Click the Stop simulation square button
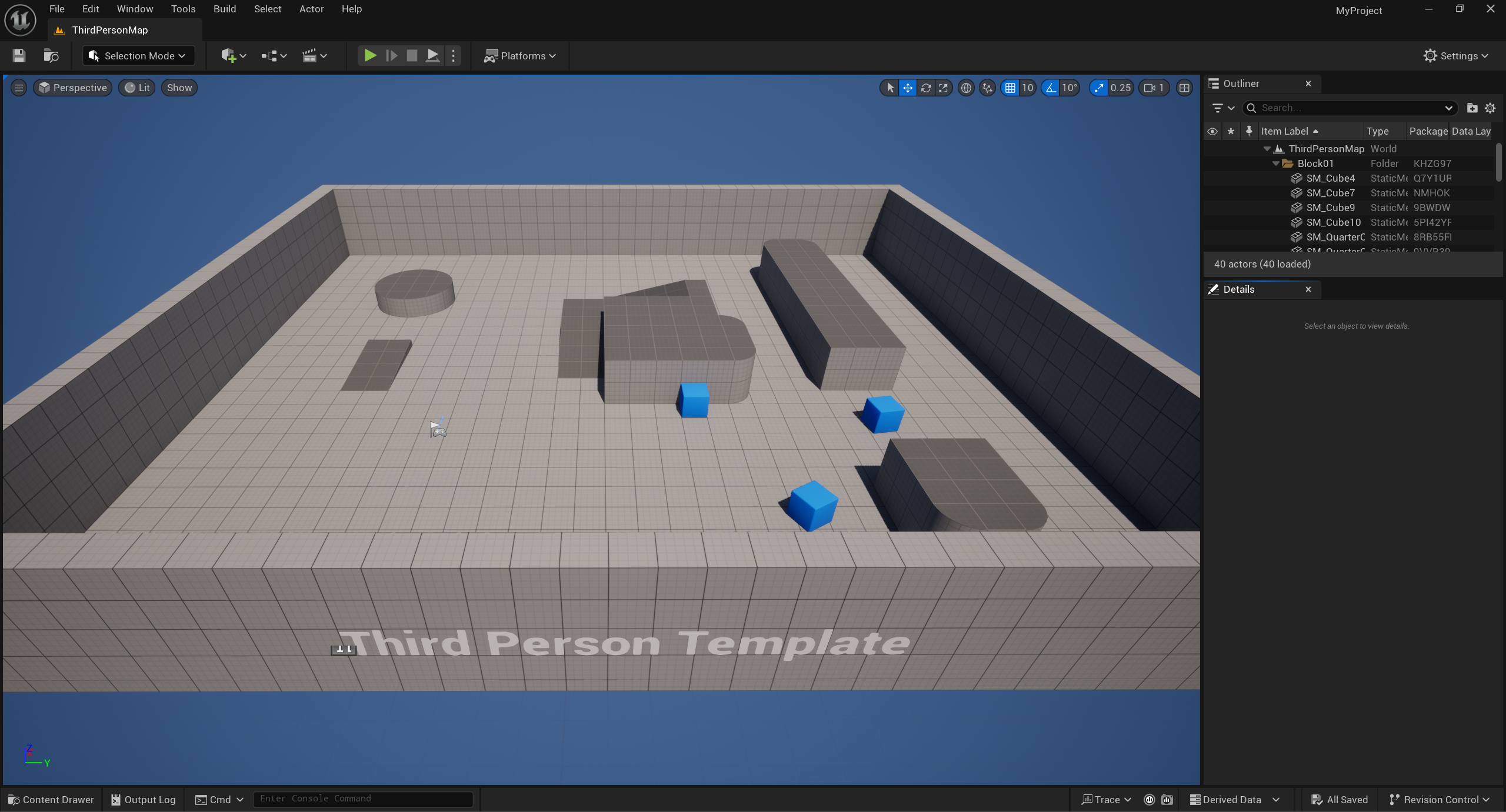Screen dimensions: 1506x812 click(x=412, y=56)
